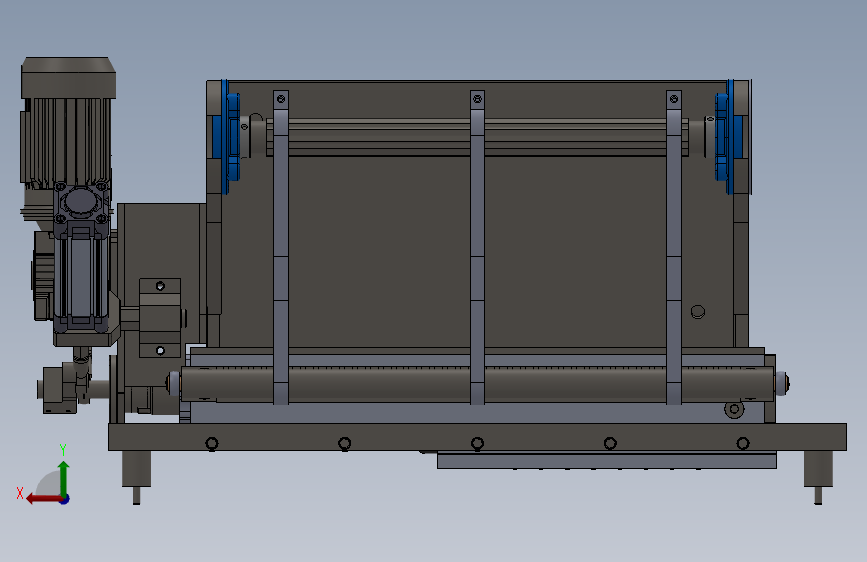Image resolution: width=867 pixels, height=562 pixels.
Task: Select the left vertical strap bar
Action: (281, 247)
